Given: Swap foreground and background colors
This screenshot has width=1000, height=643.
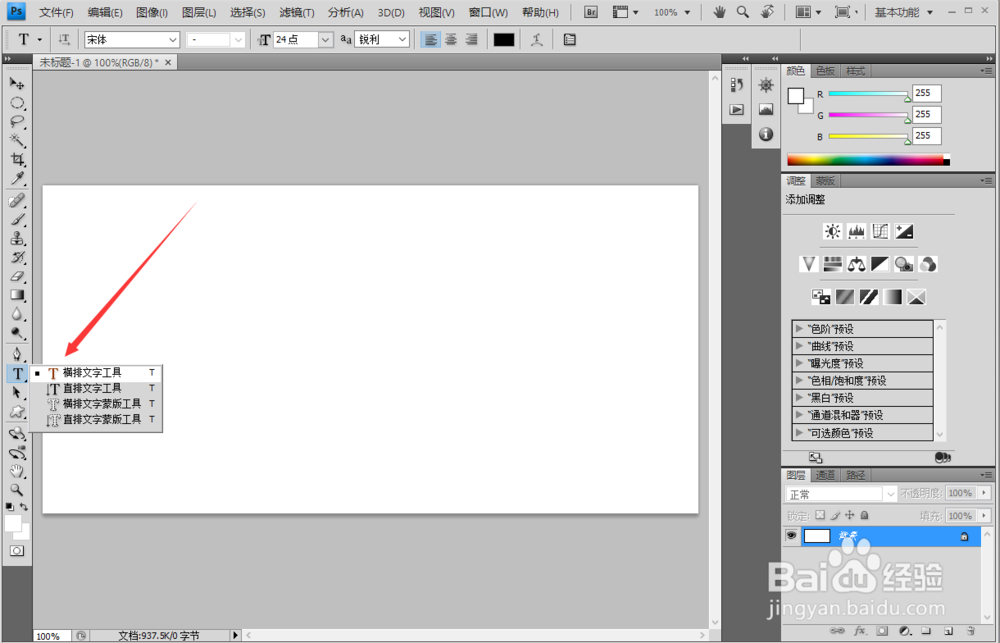Looking at the screenshot, I should [x=24, y=506].
